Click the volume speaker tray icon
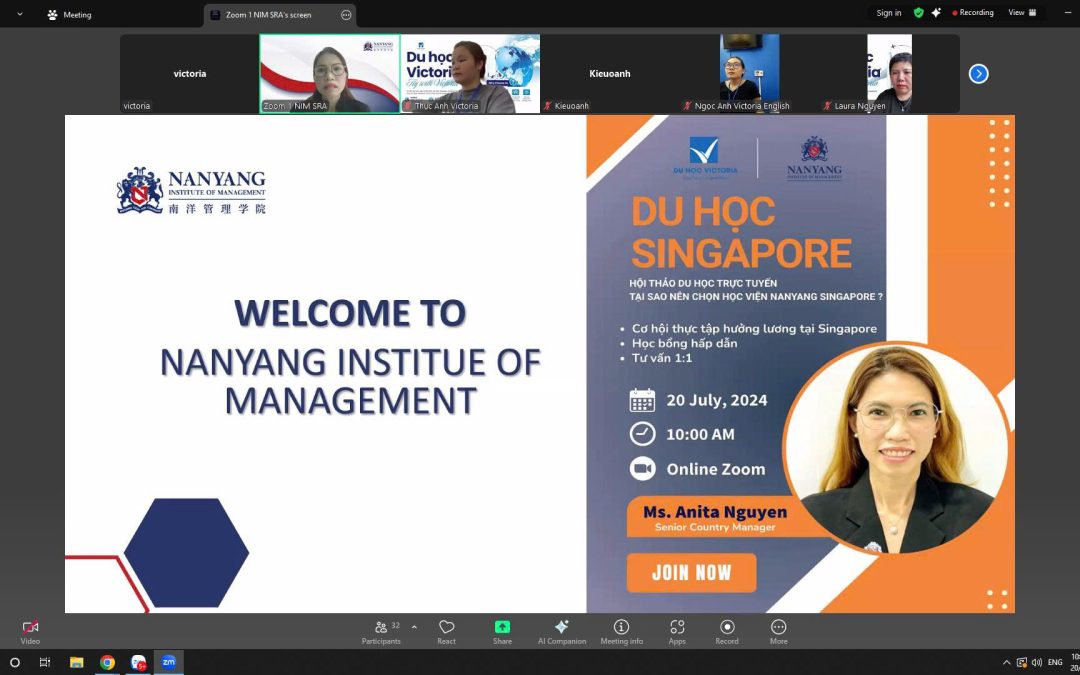The image size is (1080, 675). pyautogui.click(x=1037, y=663)
